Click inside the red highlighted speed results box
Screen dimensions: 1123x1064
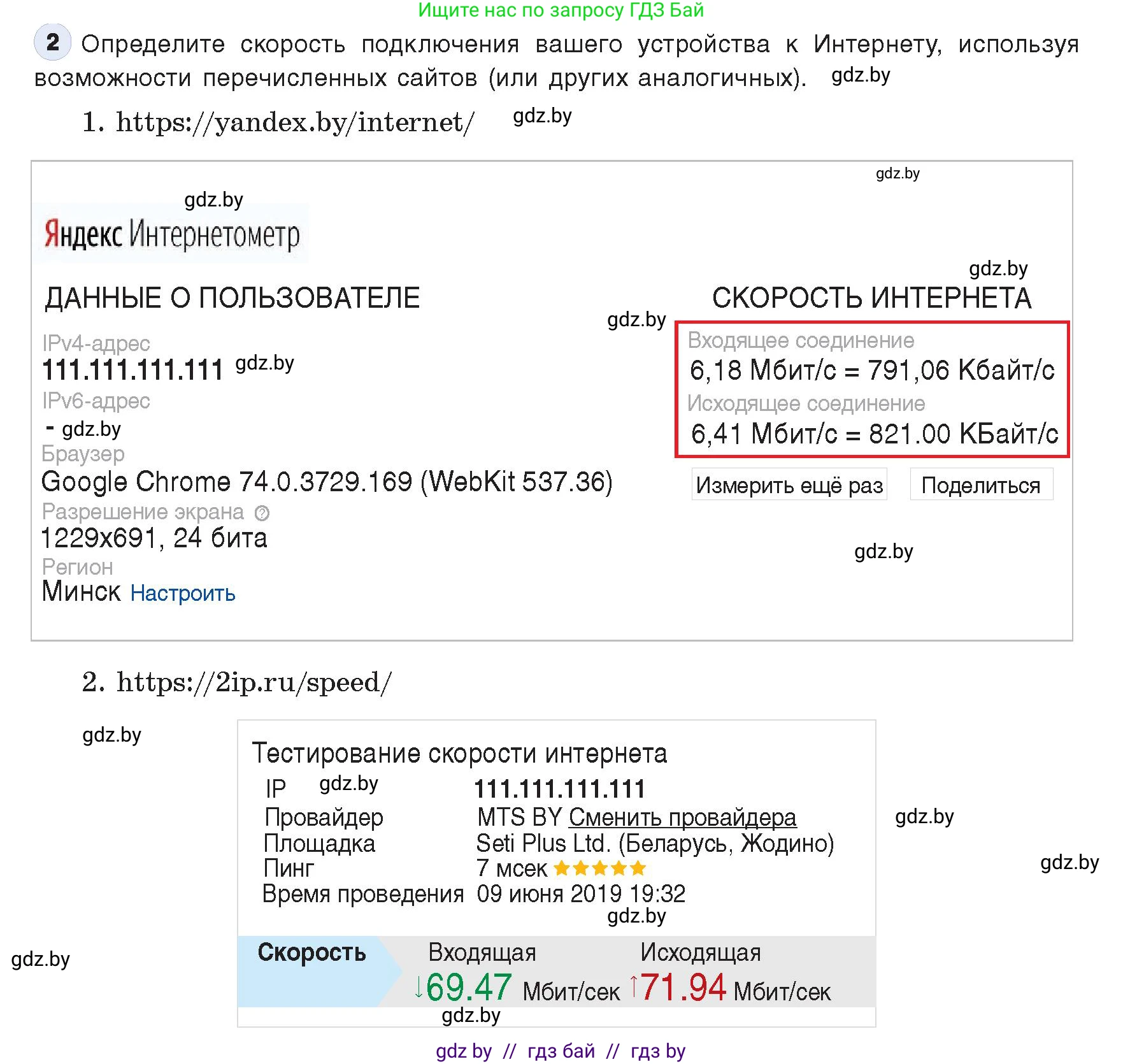873,389
